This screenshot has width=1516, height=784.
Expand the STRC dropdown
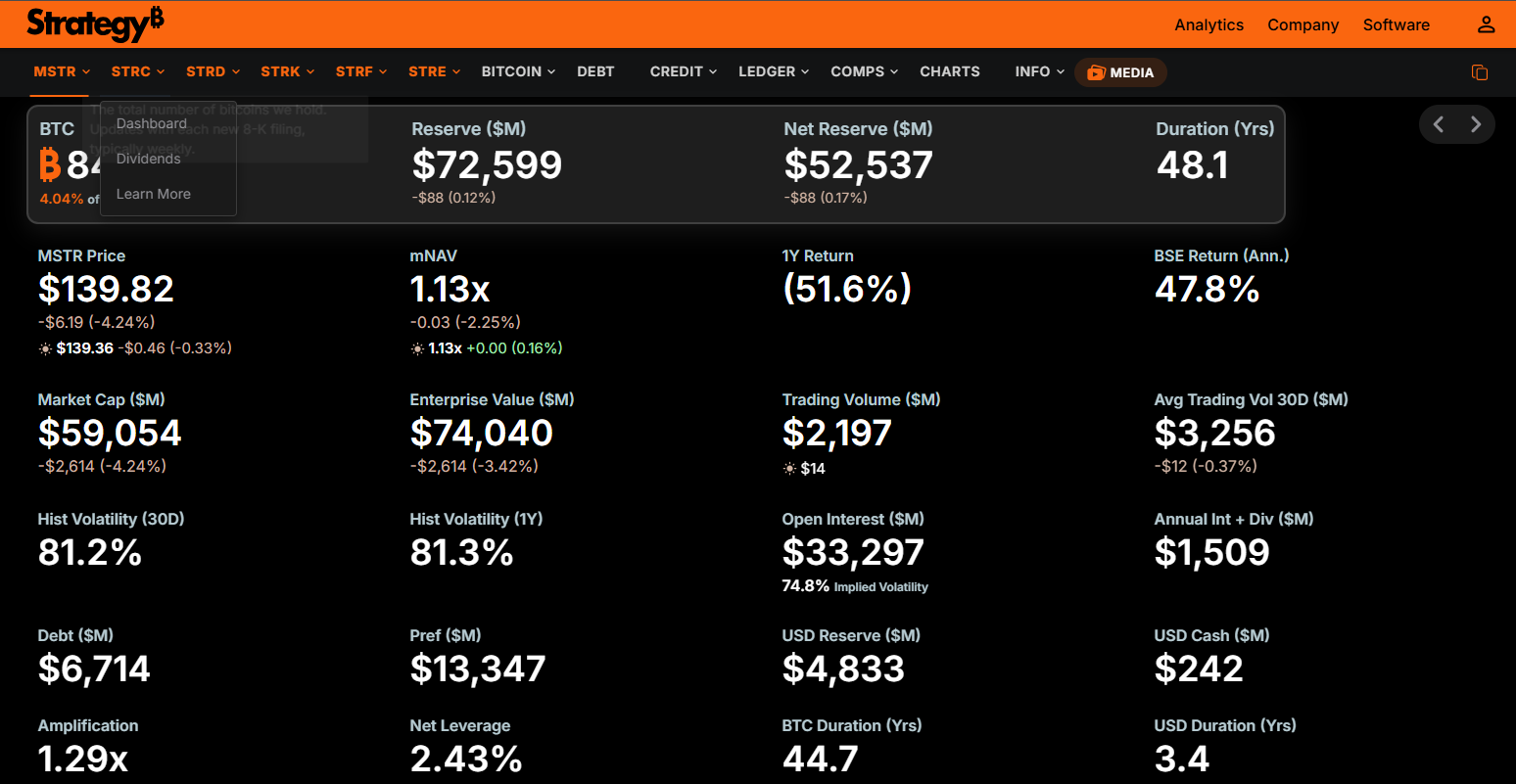point(138,71)
